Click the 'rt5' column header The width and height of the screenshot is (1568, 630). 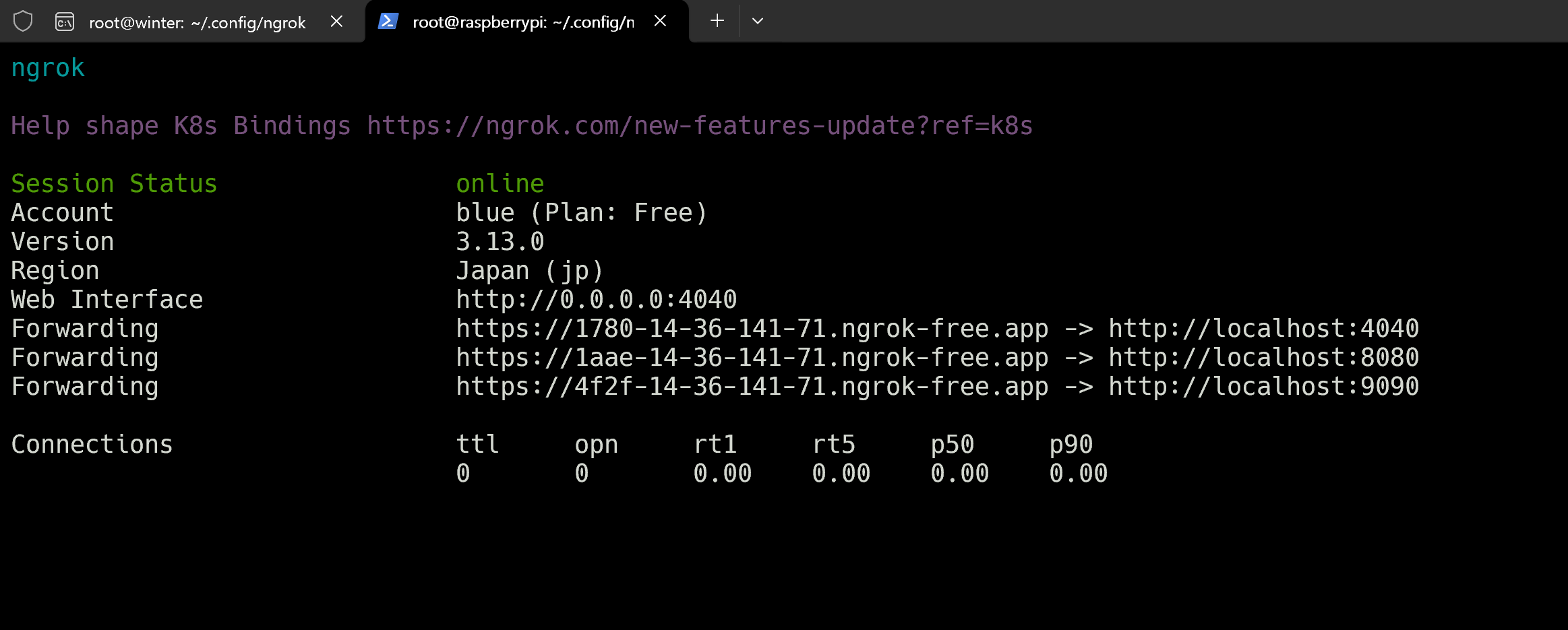tap(833, 444)
